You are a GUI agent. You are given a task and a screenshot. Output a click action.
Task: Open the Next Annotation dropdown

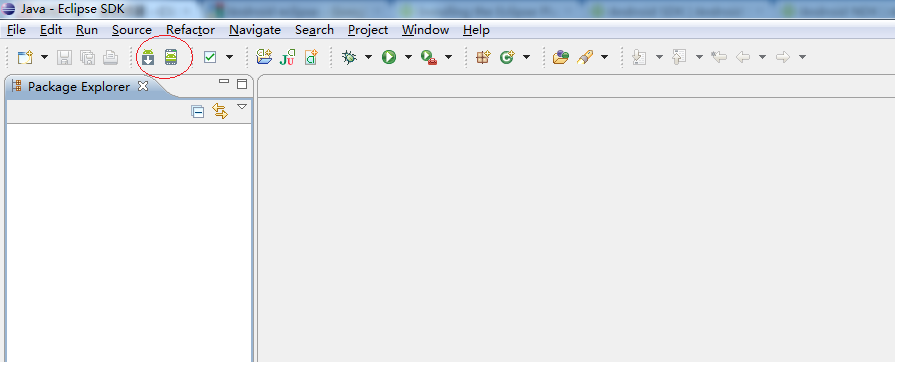659,57
